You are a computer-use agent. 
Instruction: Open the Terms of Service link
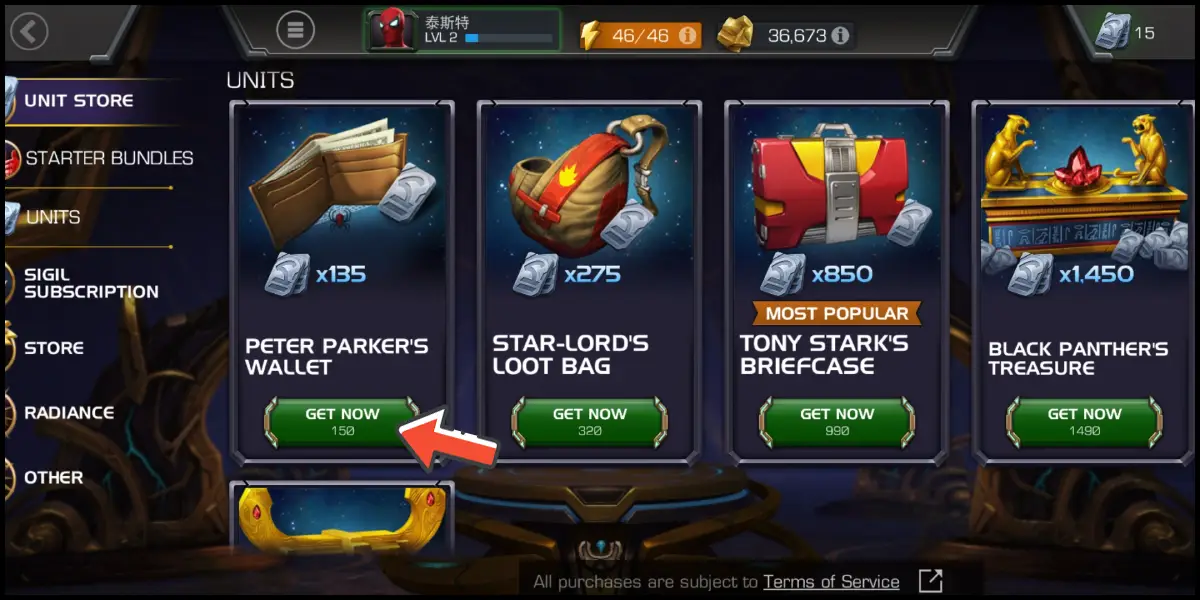831,581
